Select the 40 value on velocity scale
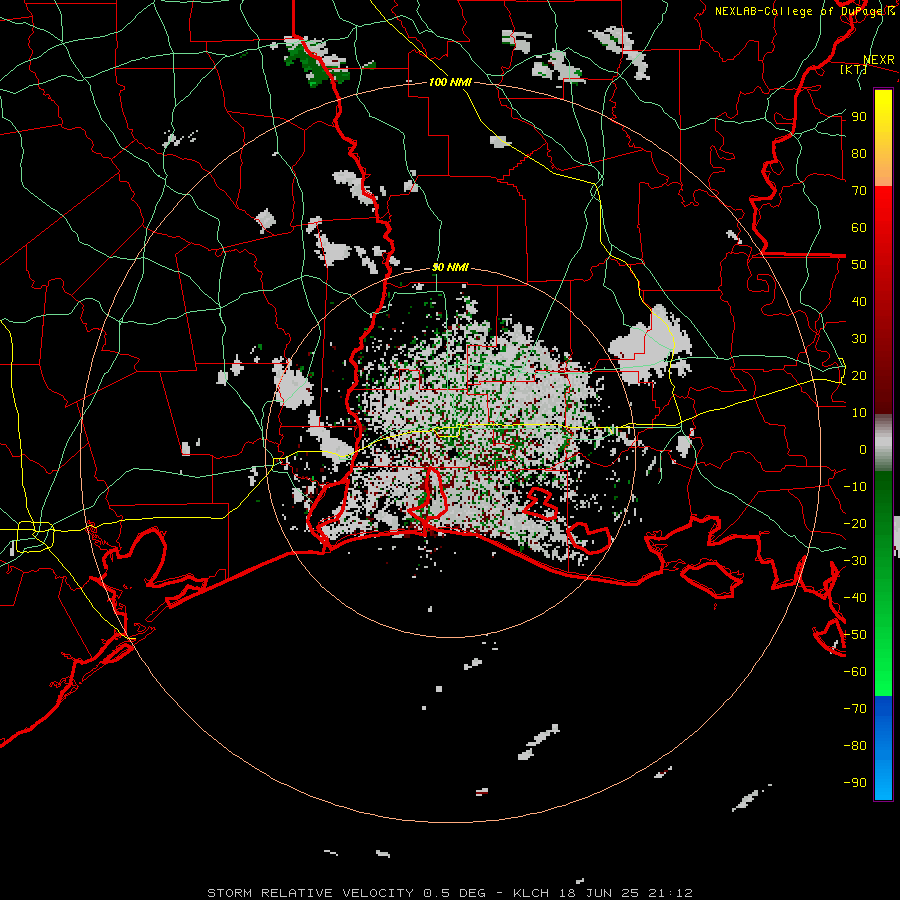The image size is (900, 900). pyautogui.click(x=859, y=301)
